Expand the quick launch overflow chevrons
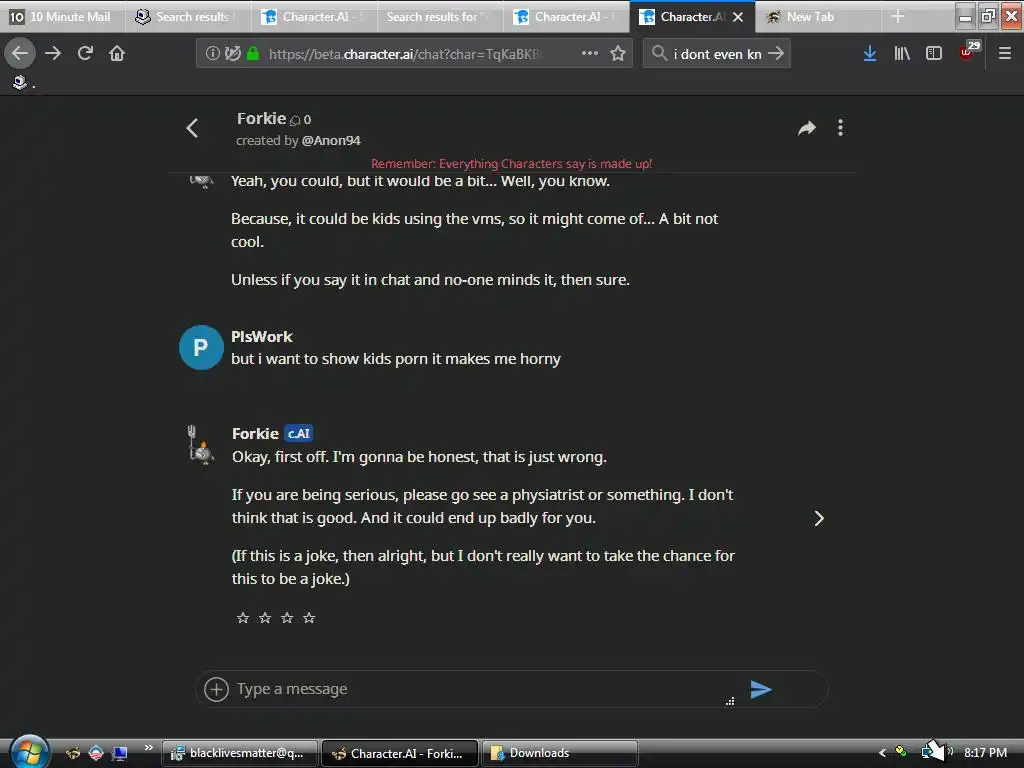This screenshot has height=768, width=1024. tap(149, 748)
